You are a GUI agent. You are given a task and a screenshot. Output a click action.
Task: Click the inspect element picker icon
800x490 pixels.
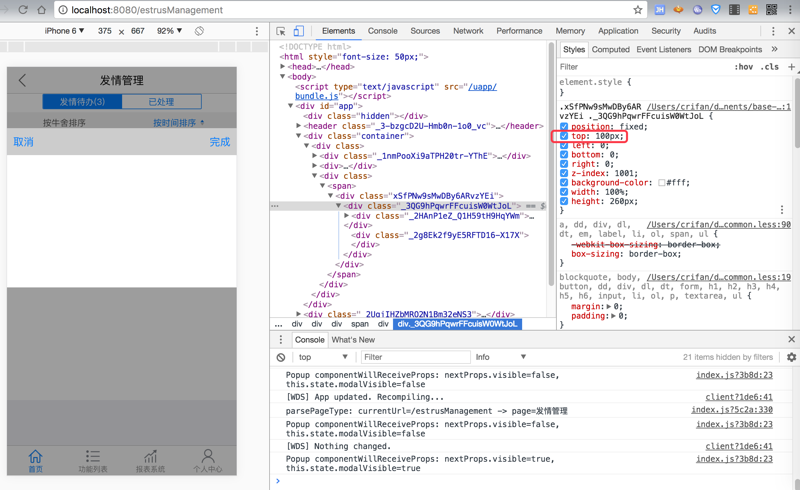(x=281, y=31)
